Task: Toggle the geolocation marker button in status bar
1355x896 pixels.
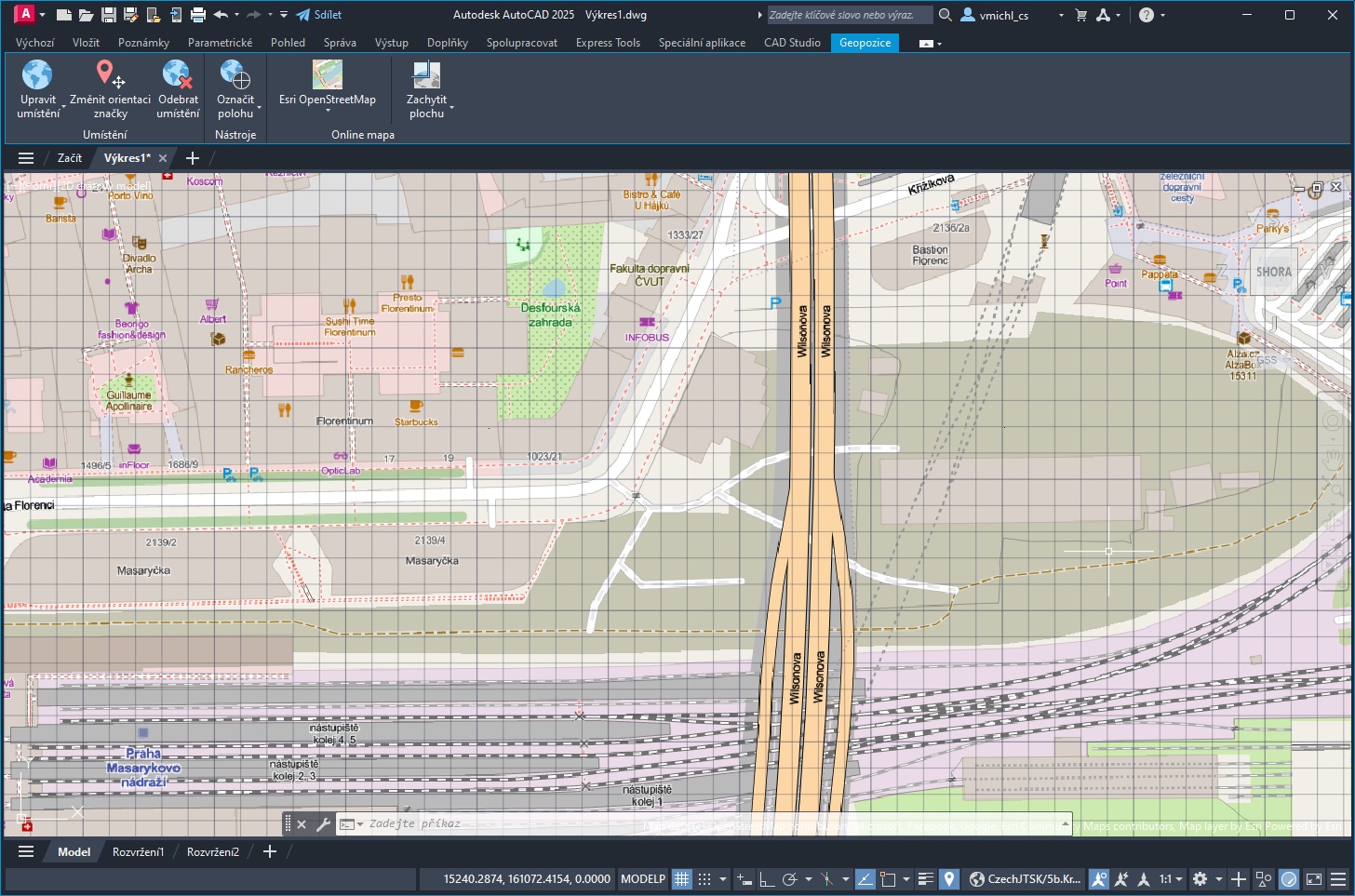Action: pos(948,879)
